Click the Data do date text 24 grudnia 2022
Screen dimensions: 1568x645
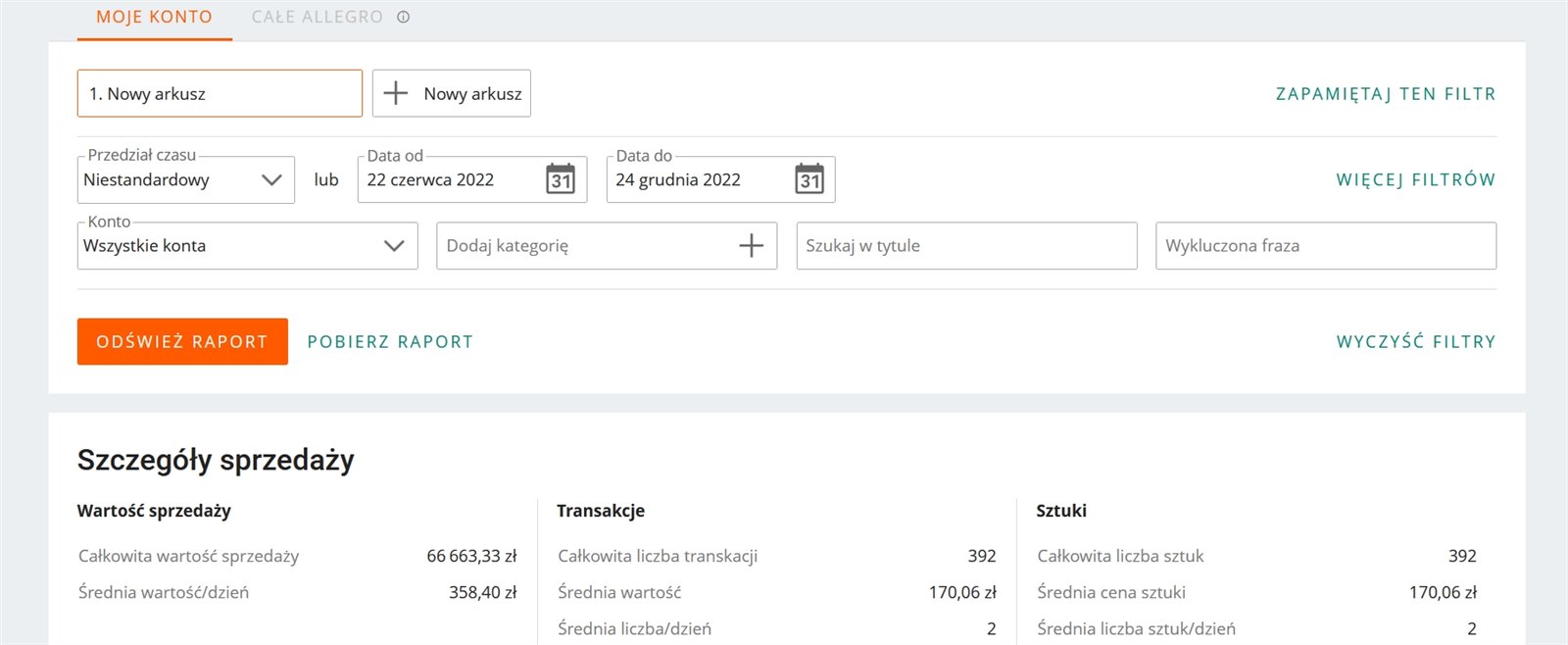(x=678, y=180)
